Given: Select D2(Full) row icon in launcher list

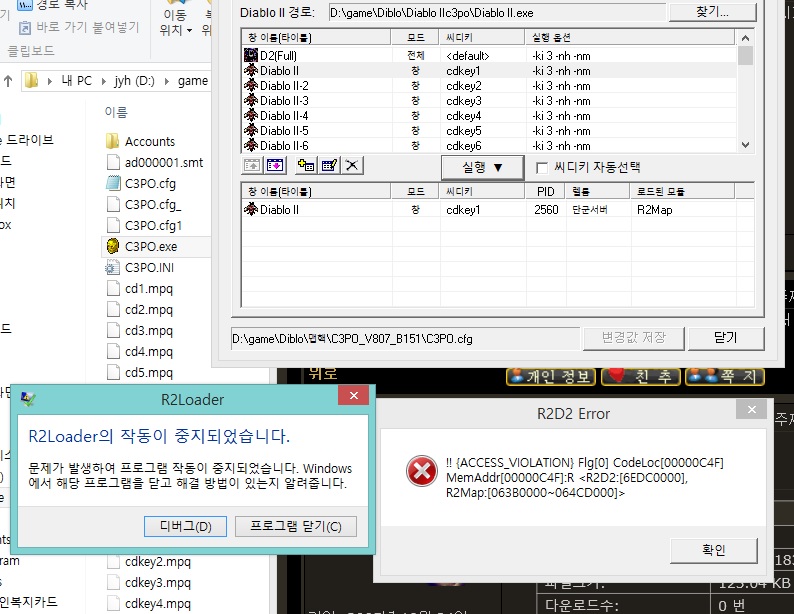Looking at the screenshot, I should pyautogui.click(x=251, y=55).
